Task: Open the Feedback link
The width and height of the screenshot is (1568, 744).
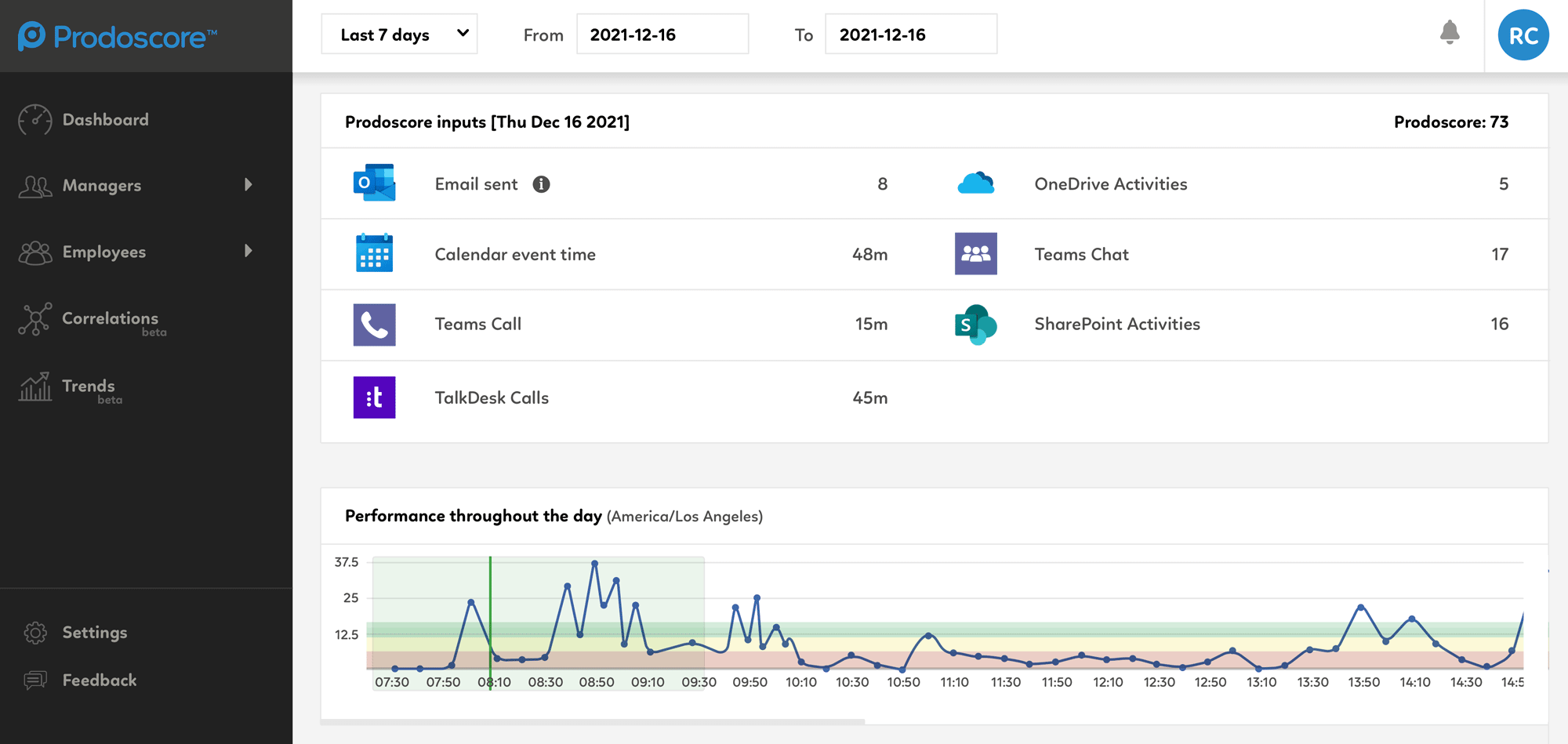Action: (x=100, y=680)
